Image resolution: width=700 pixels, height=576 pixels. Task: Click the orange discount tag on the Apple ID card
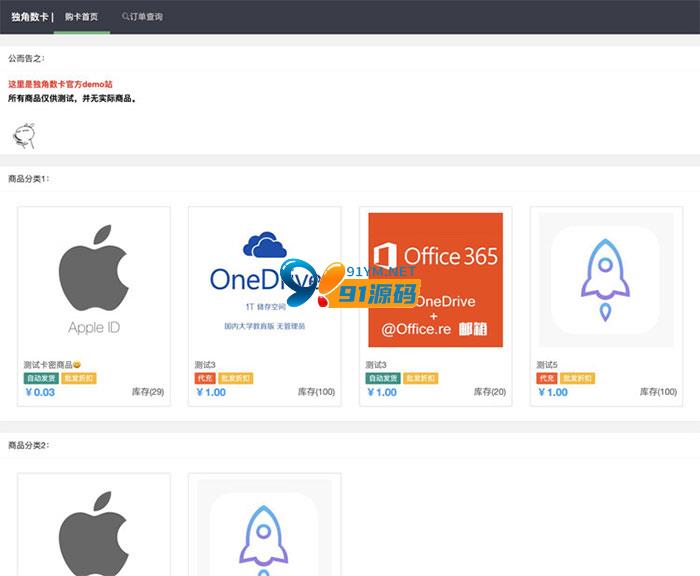coord(79,378)
